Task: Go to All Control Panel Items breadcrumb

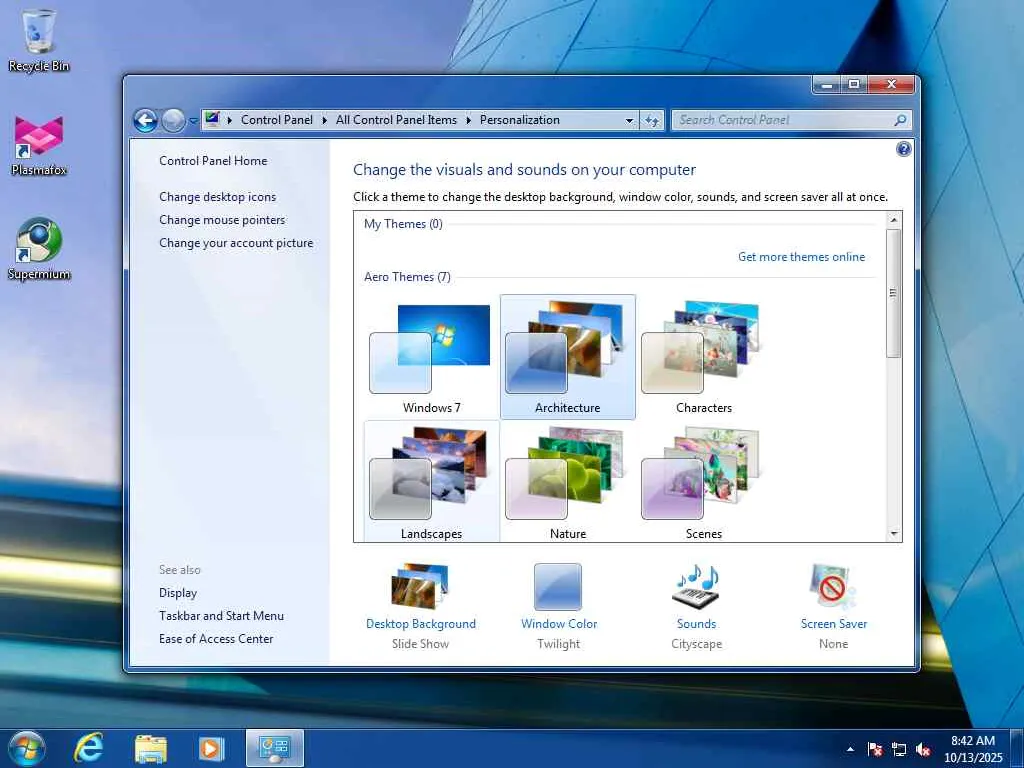Action: point(396,120)
